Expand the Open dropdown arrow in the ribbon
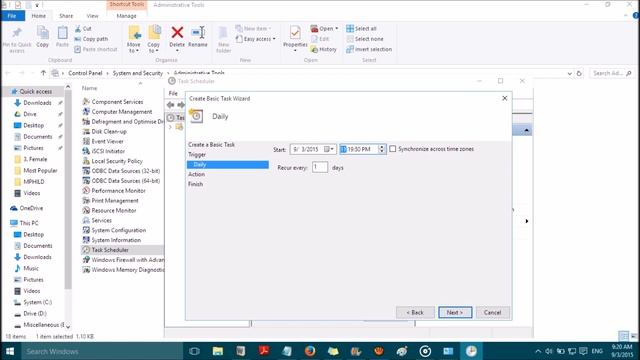Viewport: 640px width, 360px height. [x=337, y=29]
